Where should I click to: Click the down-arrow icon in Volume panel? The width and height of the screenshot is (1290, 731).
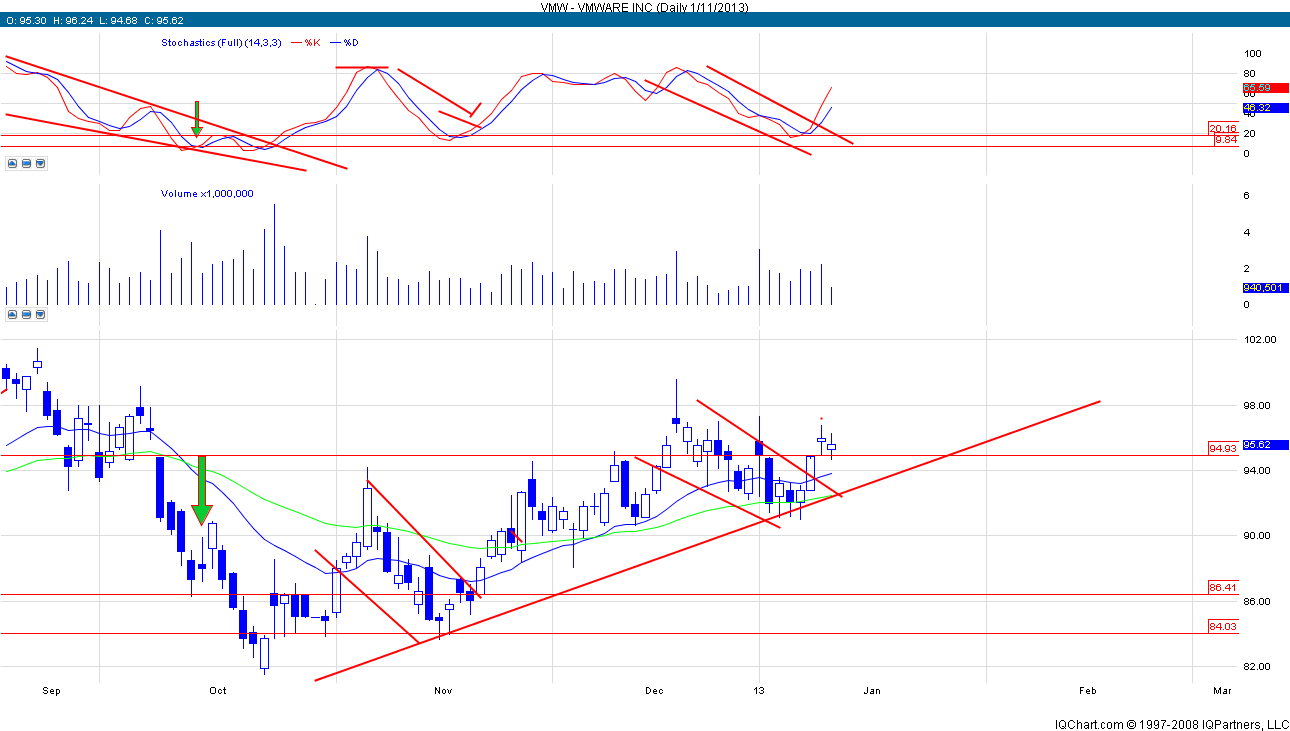click(x=38, y=314)
